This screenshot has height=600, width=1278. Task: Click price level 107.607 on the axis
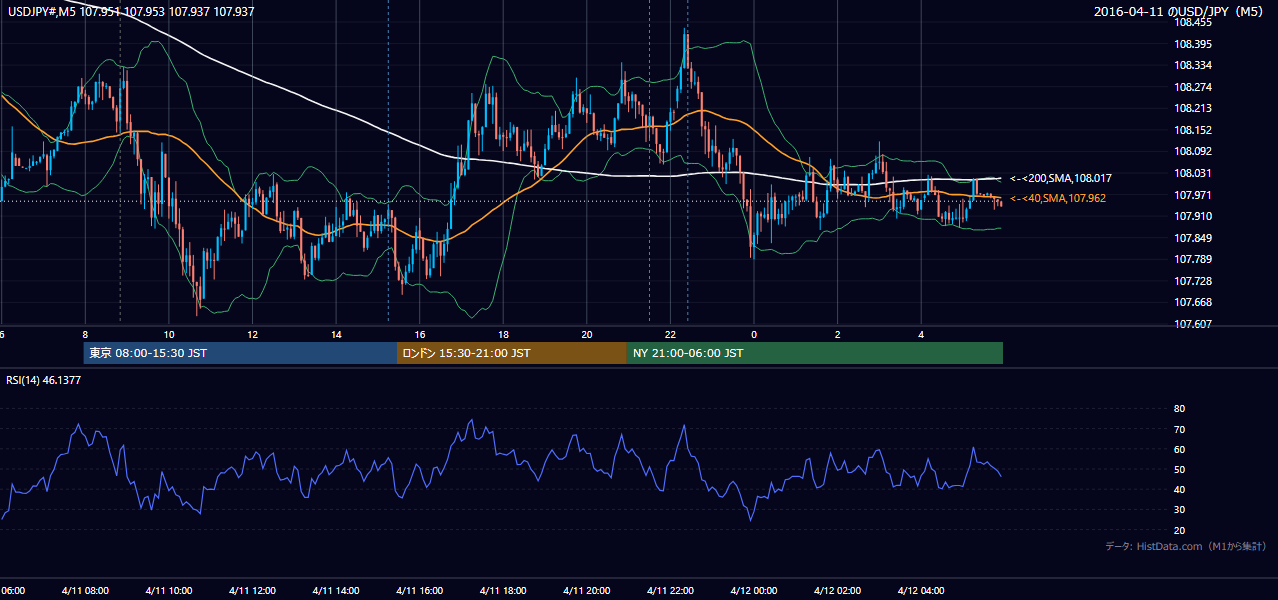1193,324
